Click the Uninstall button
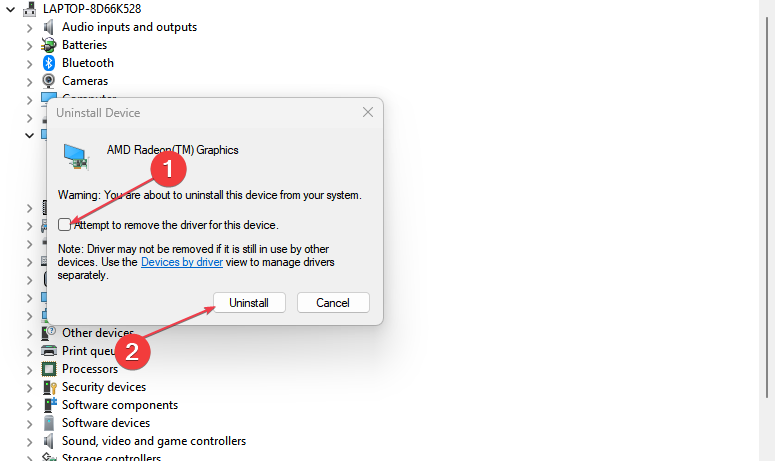This screenshot has height=461, width=775. pos(249,302)
